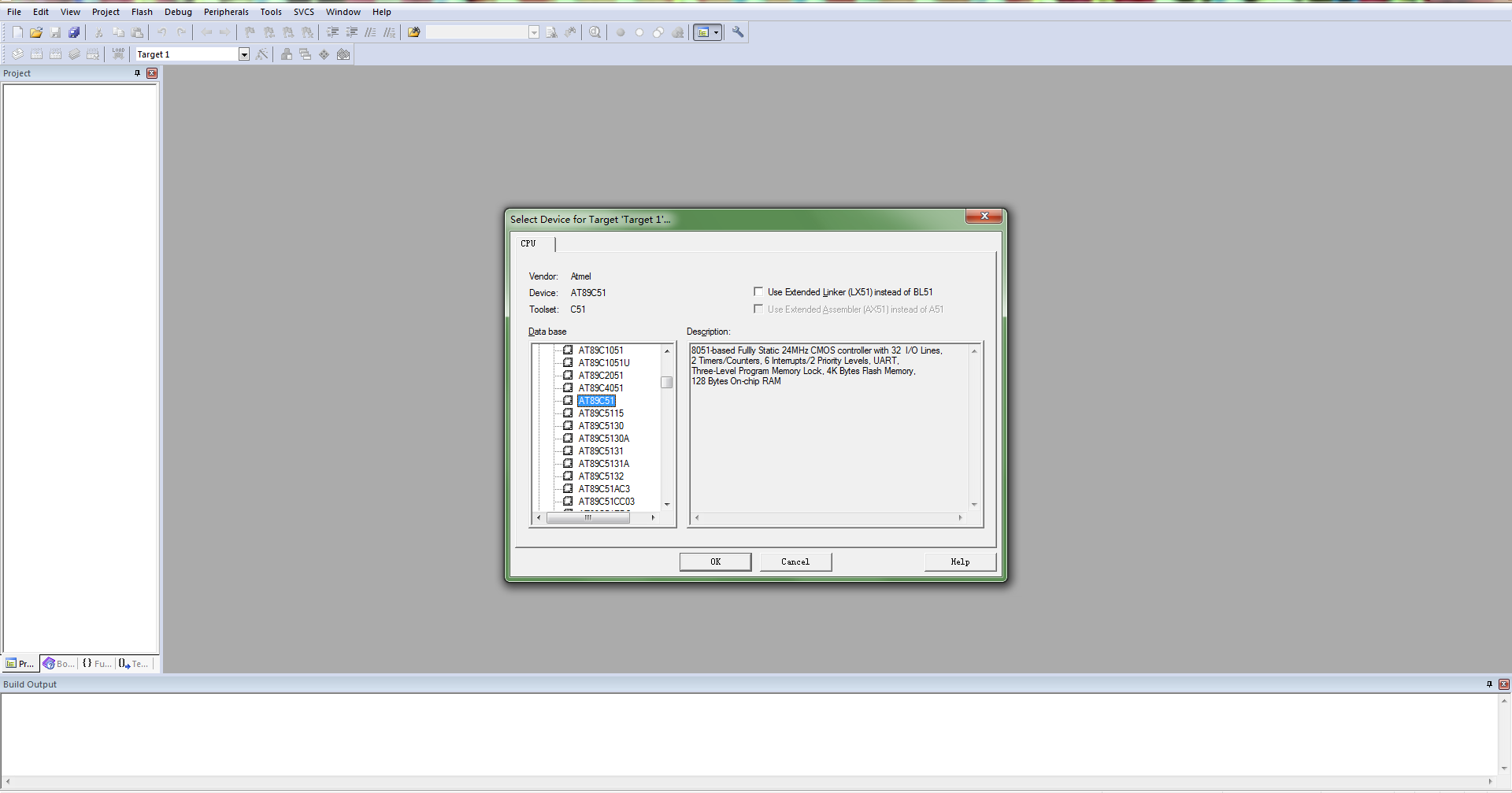
Task: Open the Peripherals menu
Action: pos(226,12)
